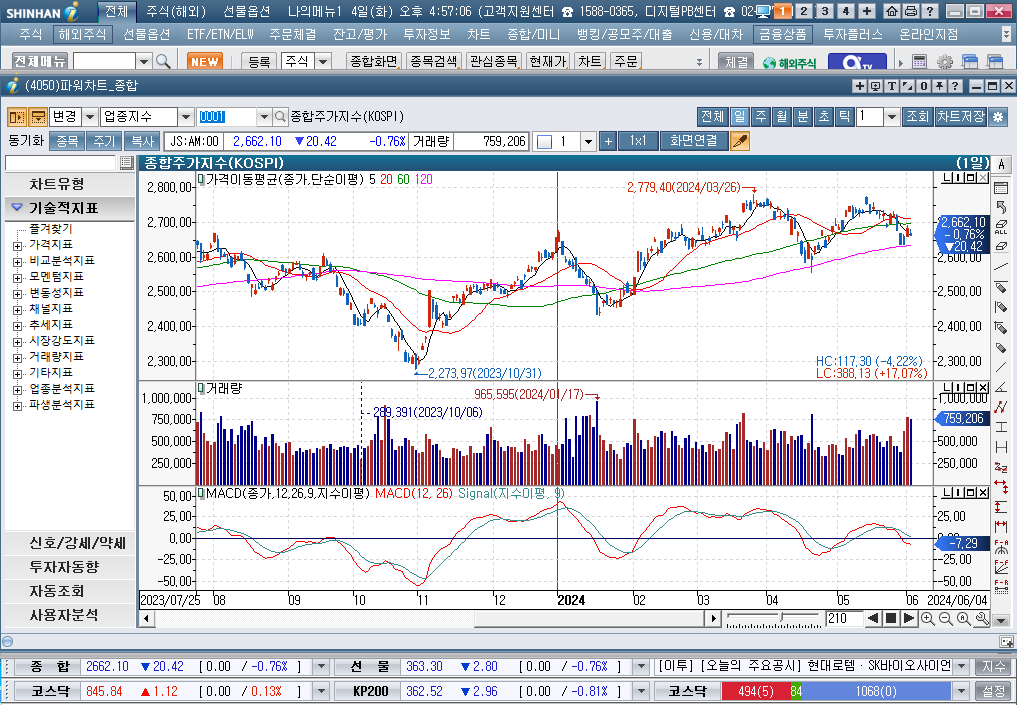
Task: Open the 해외주식 menu
Action: (x=82, y=34)
